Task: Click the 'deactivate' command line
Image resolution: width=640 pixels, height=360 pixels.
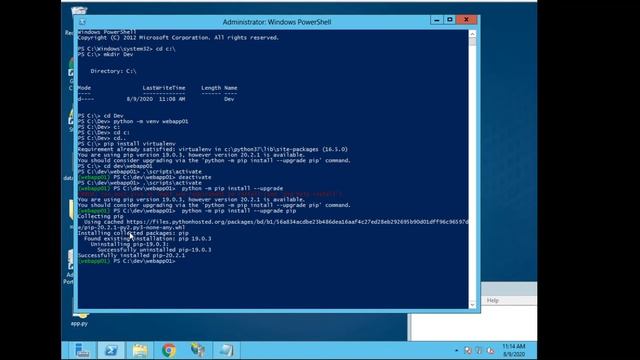Action: pos(144,177)
